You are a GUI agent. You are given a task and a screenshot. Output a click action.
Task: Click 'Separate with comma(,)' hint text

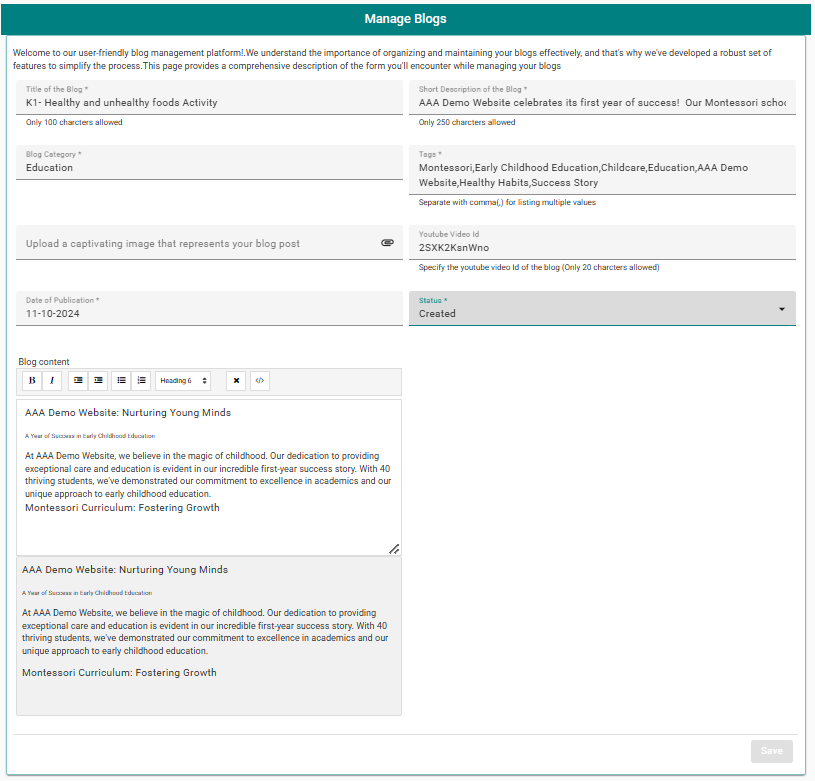coord(507,202)
